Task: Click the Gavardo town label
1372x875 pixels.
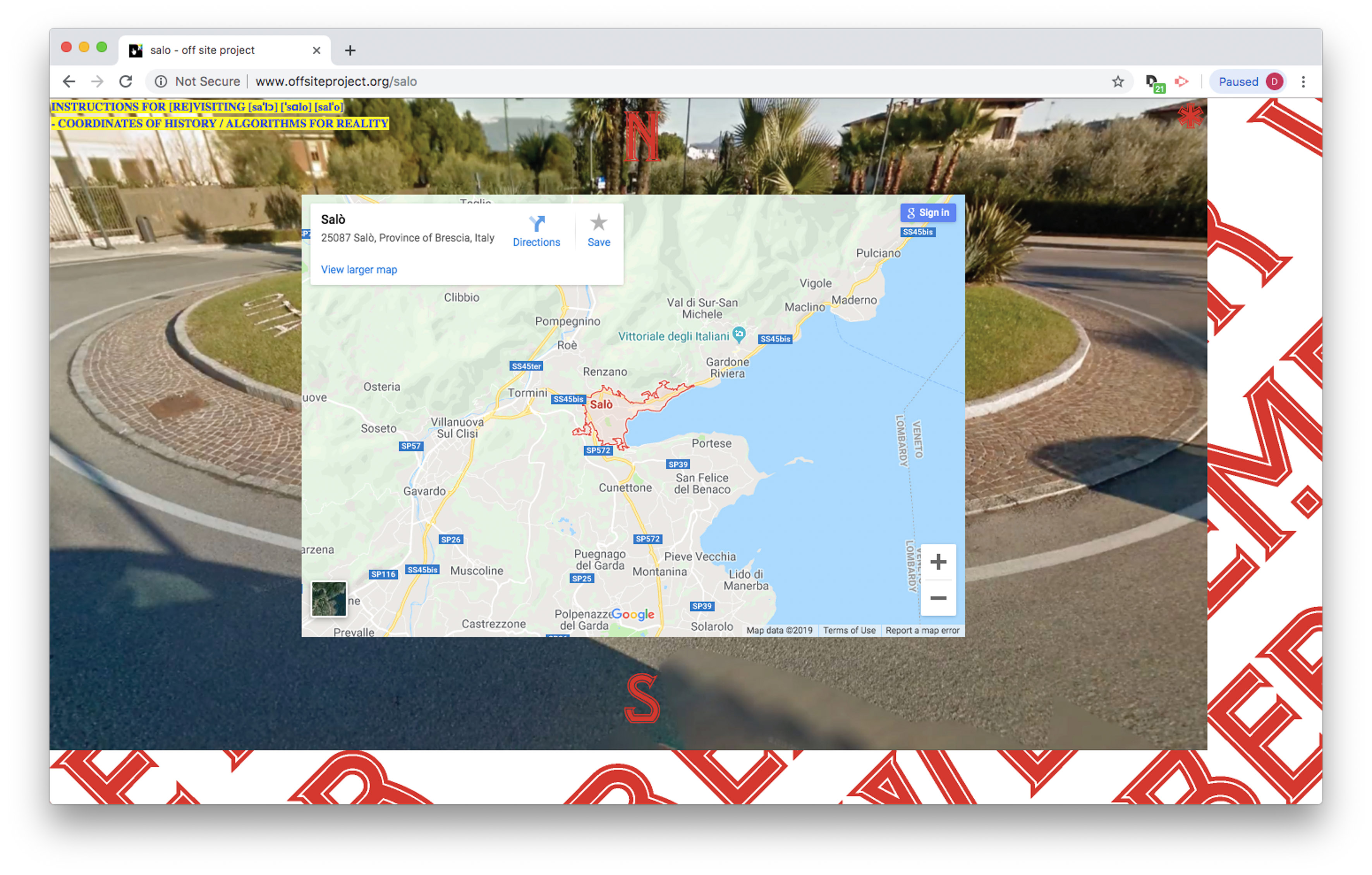Action: [x=424, y=491]
